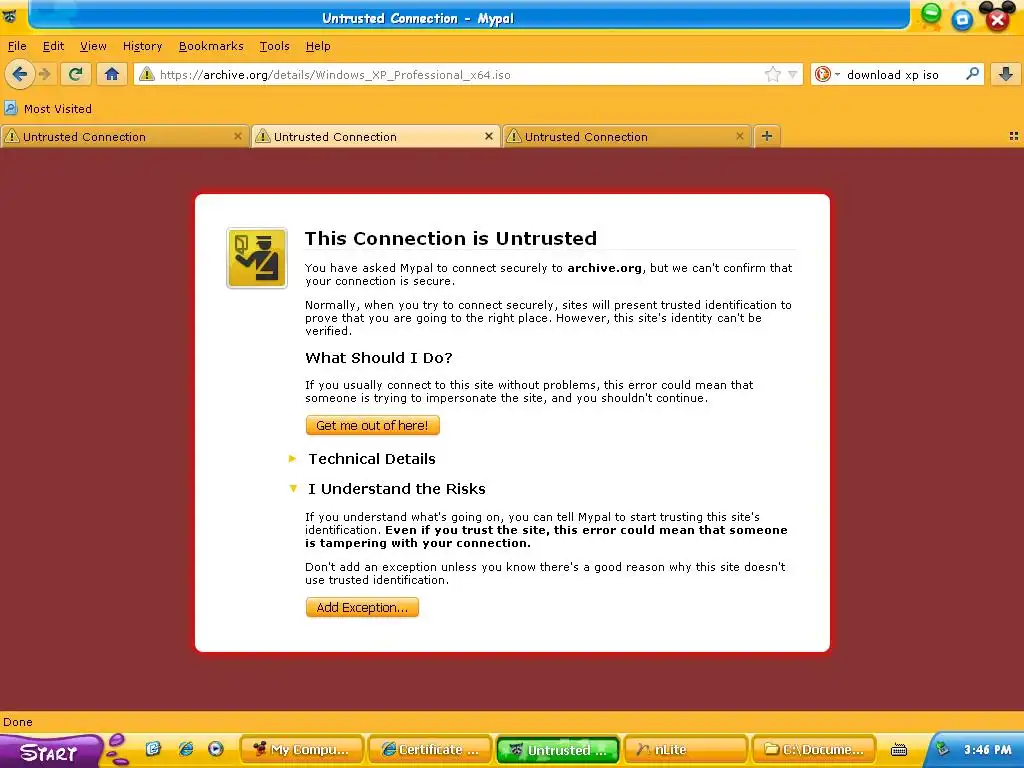Image resolution: width=1024 pixels, height=768 pixels.
Task: Launch the media player quick launch icon
Action: coord(216,749)
